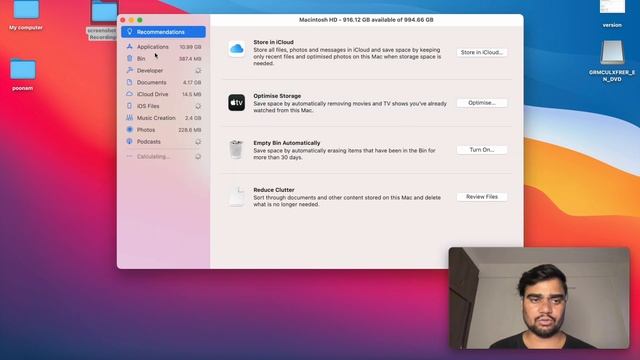Image resolution: width=640 pixels, height=360 pixels.
Task: Click the Optimise Storage heading
Action: click(x=277, y=96)
